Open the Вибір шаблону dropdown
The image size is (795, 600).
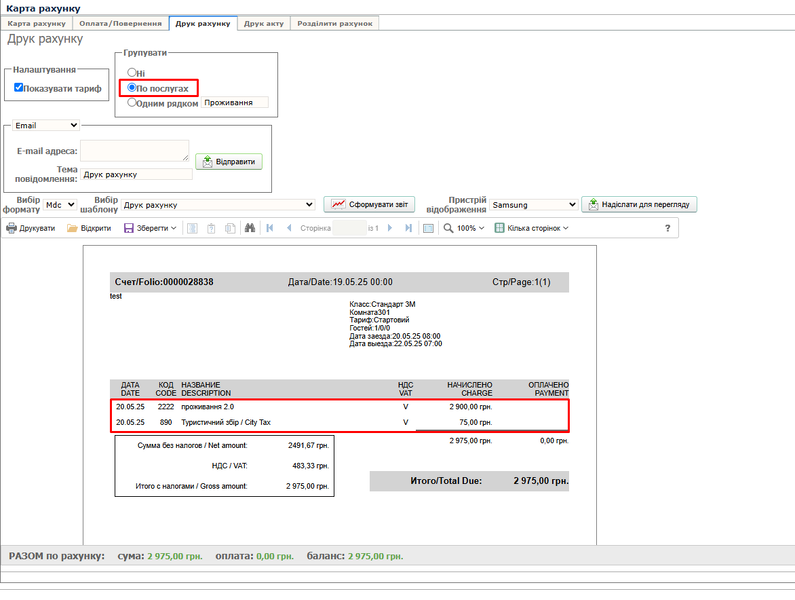217,204
